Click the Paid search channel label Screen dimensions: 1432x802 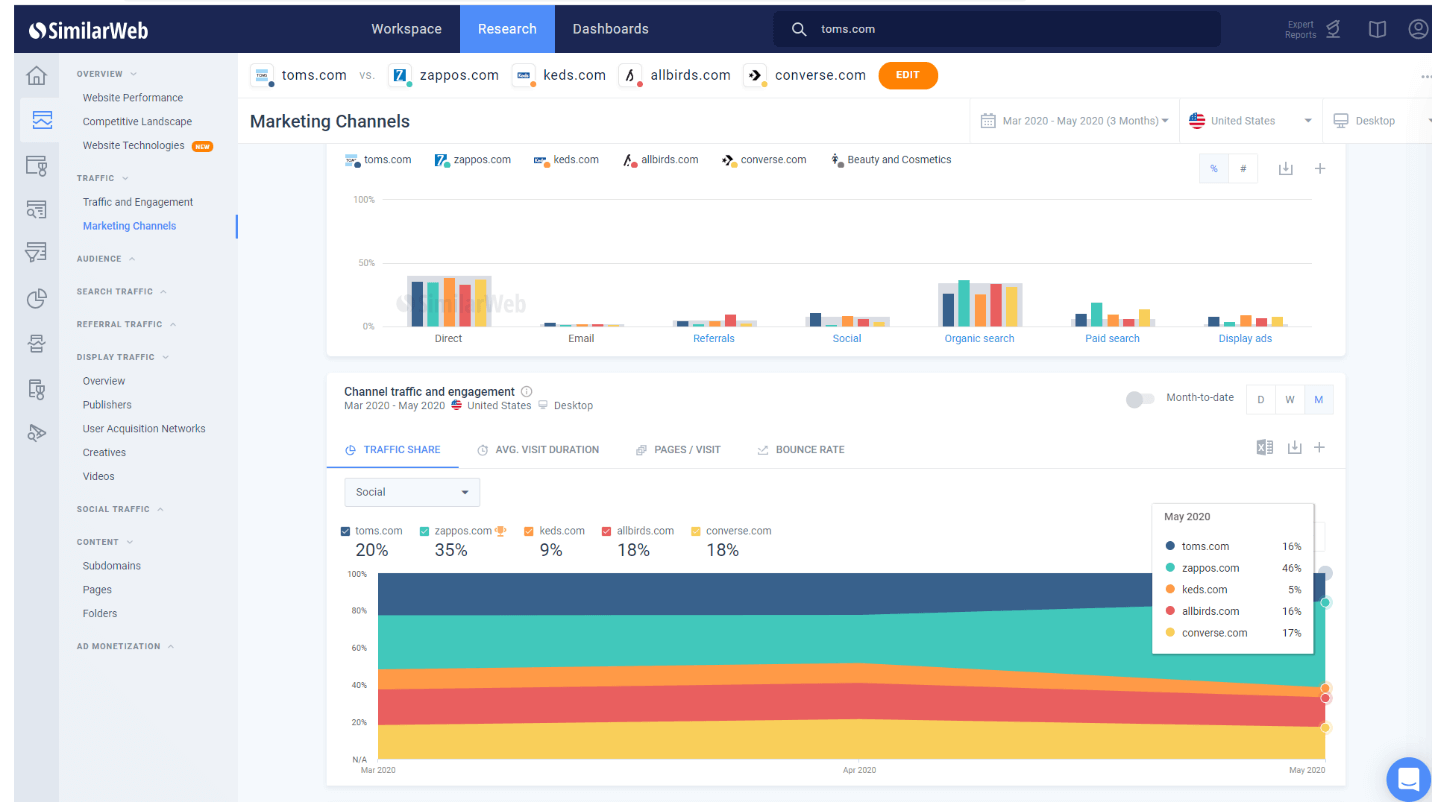click(1112, 339)
